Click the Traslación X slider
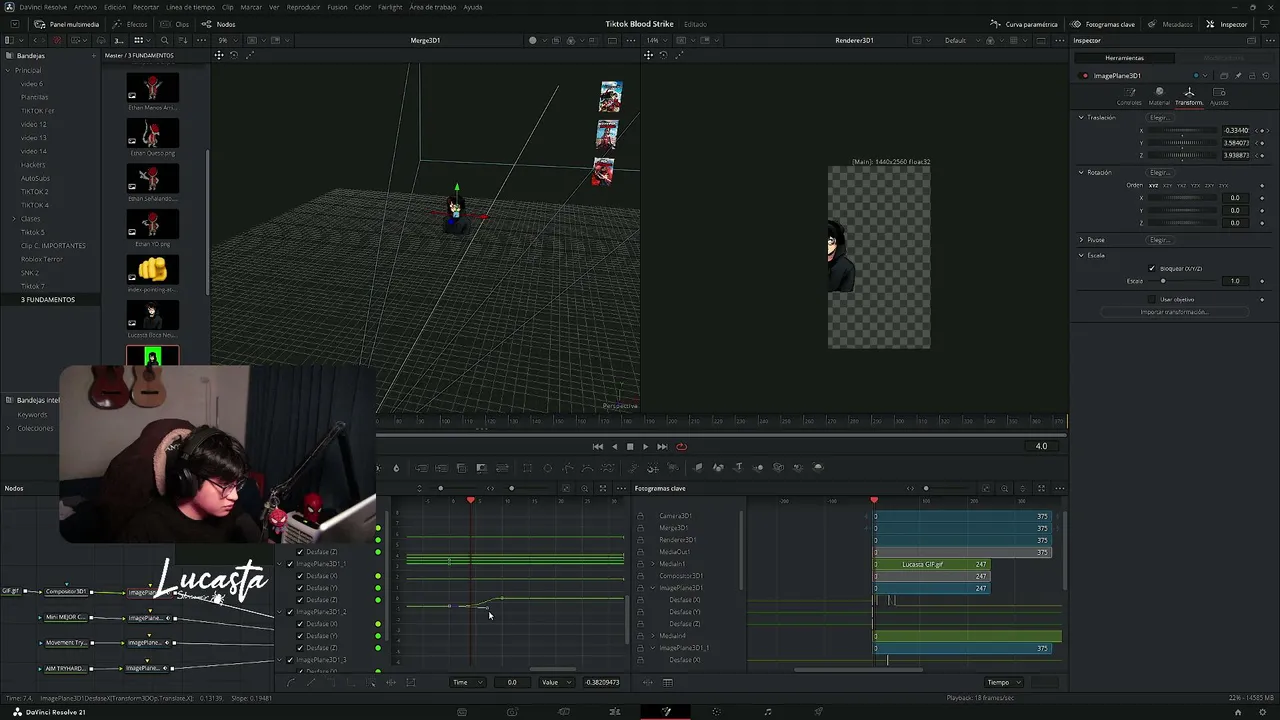The height and width of the screenshot is (720, 1280). tap(1185, 130)
